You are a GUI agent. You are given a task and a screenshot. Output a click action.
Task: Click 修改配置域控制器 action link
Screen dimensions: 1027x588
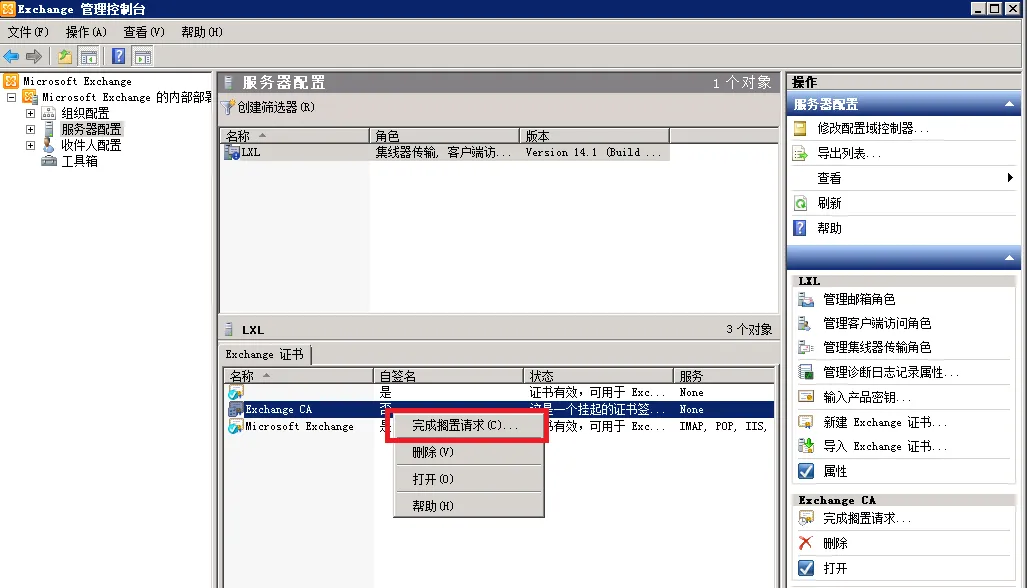coord(872,128)
